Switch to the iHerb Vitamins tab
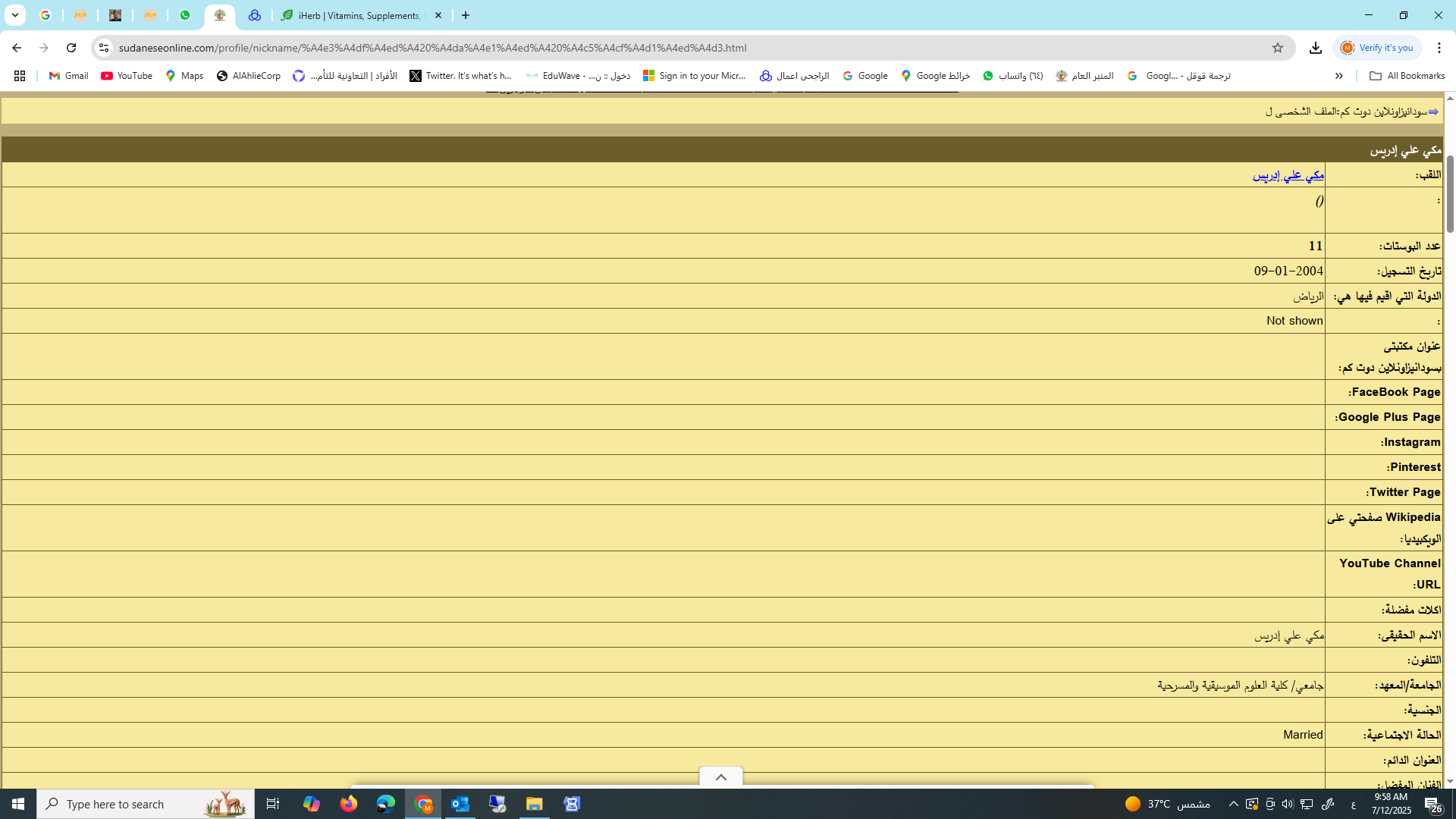The width and height of the screenshot is (1456, 819). click(360, 15)
